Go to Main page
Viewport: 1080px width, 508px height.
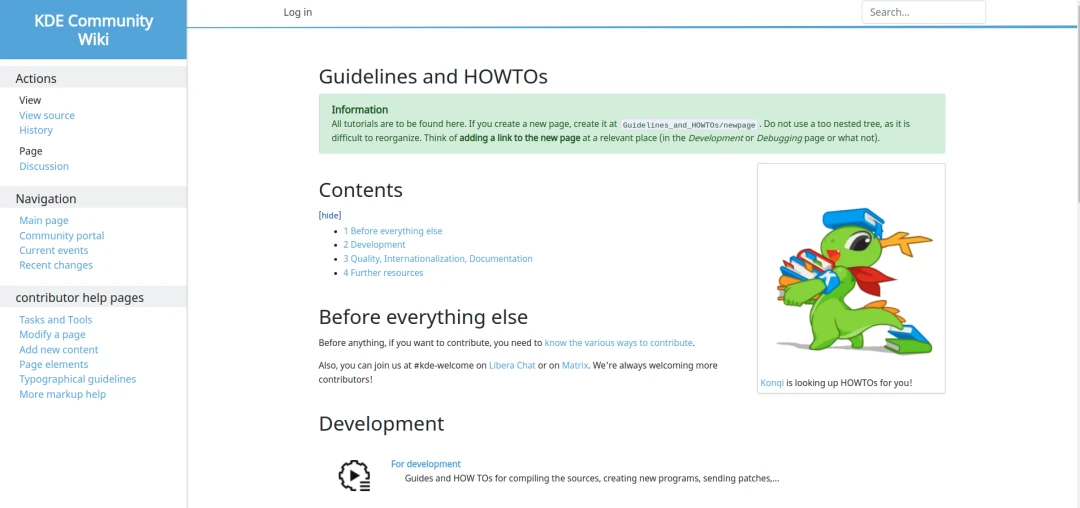[x=43, y=221]
